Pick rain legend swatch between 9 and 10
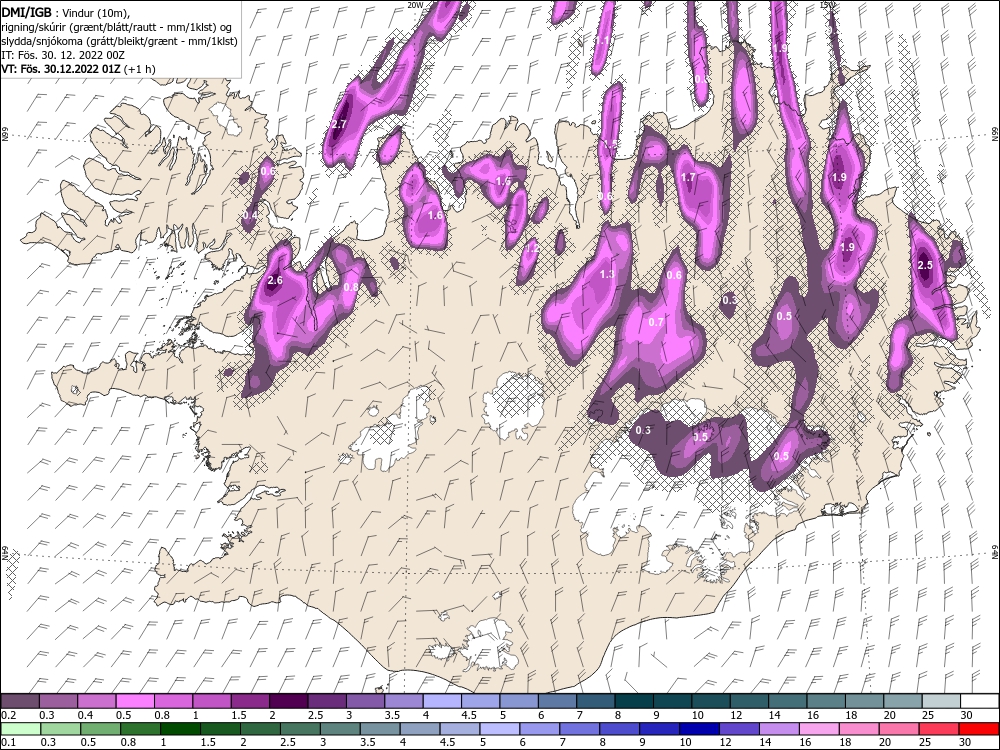The height and width of the screenshot is (750, 1000). pos(659,729)
